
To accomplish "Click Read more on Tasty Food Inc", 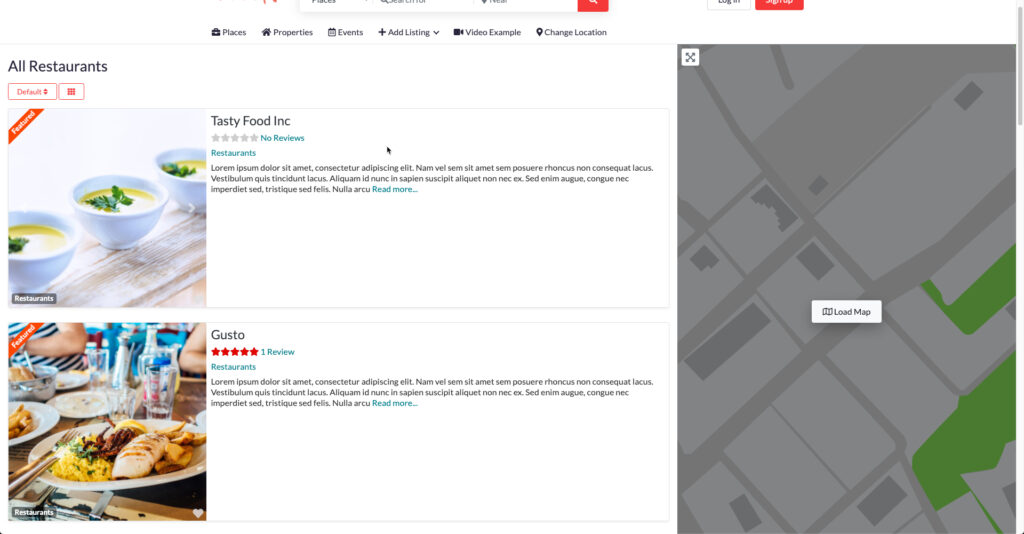I will point(394,189).
